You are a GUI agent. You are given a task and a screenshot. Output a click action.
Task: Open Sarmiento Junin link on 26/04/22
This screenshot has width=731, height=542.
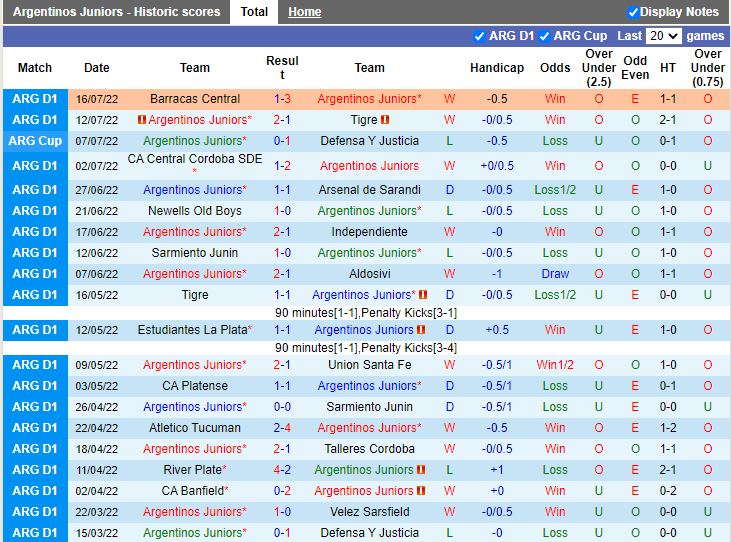point(369,407)
